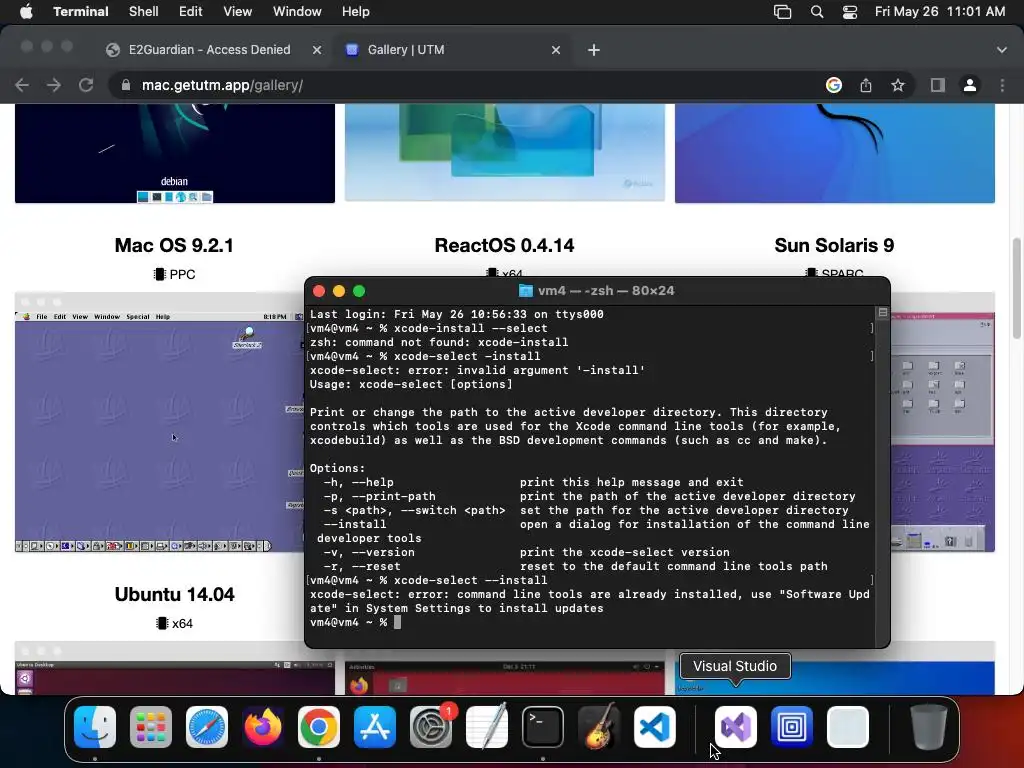Open System Settings with update badge
This screenshot has width=1024, height=768.
[431, 727]
